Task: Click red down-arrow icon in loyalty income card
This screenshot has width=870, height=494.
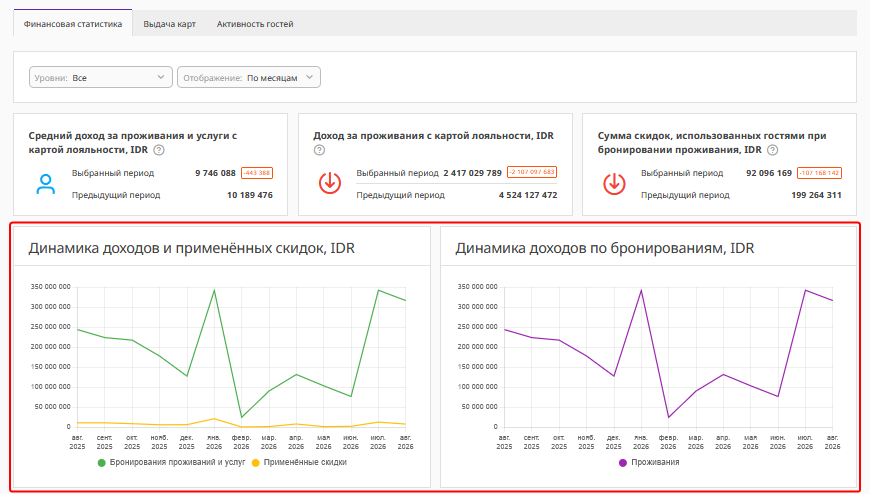Action: [x=330, y=183]
